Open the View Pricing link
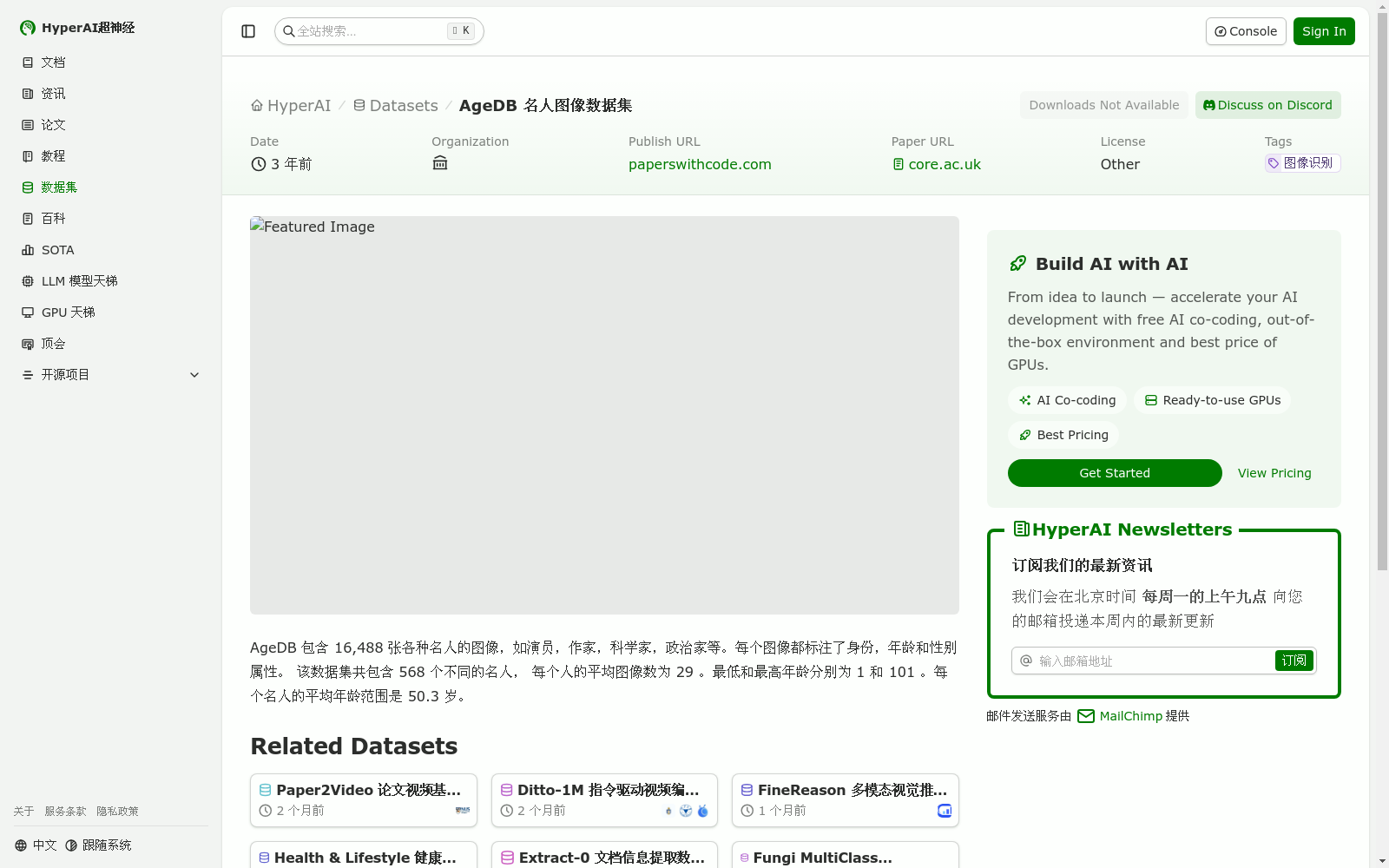 pos(1274,473)
